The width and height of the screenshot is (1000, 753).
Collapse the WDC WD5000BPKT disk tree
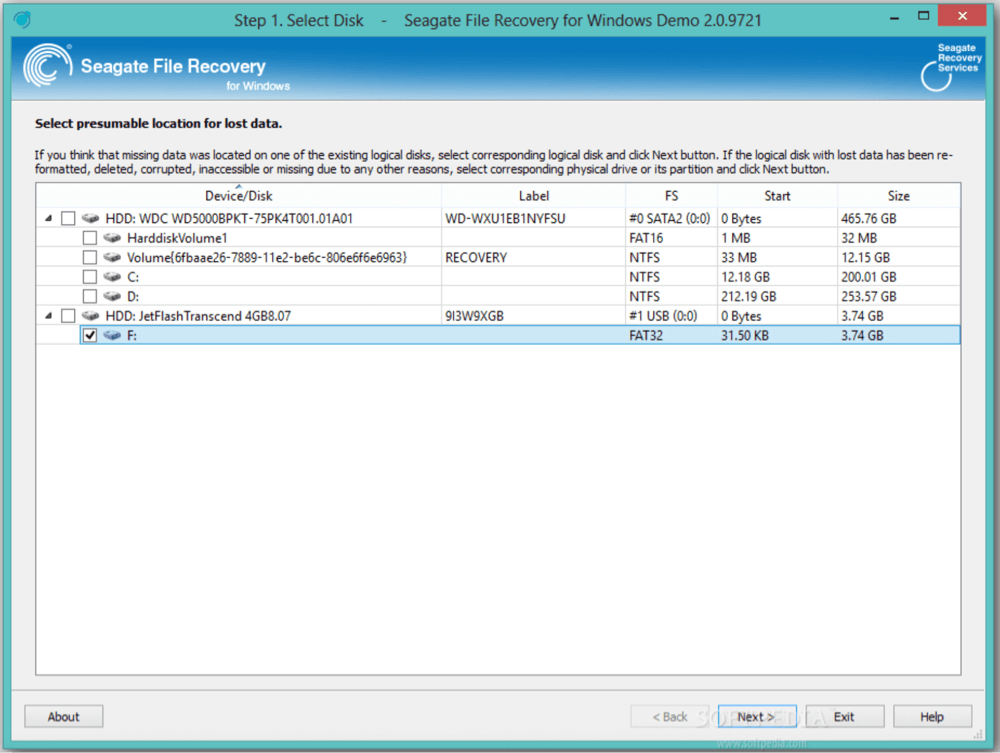[48, 218]
